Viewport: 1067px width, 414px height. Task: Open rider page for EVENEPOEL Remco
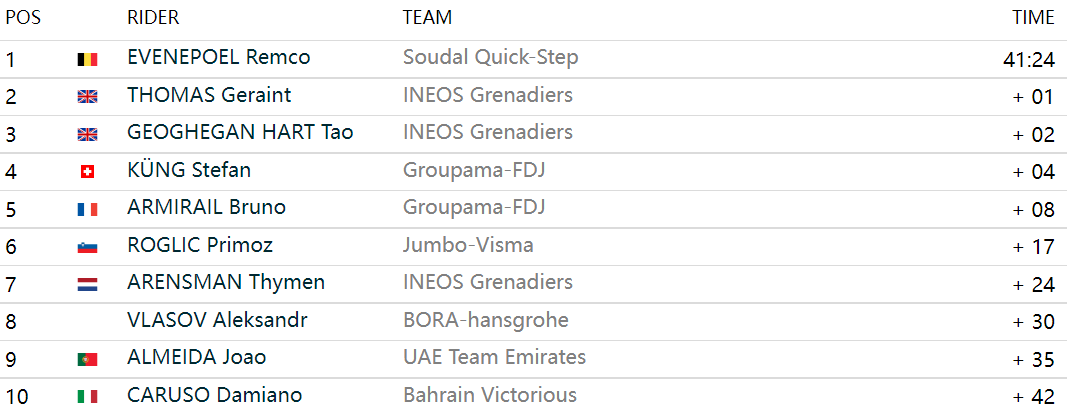click(218, 57)
